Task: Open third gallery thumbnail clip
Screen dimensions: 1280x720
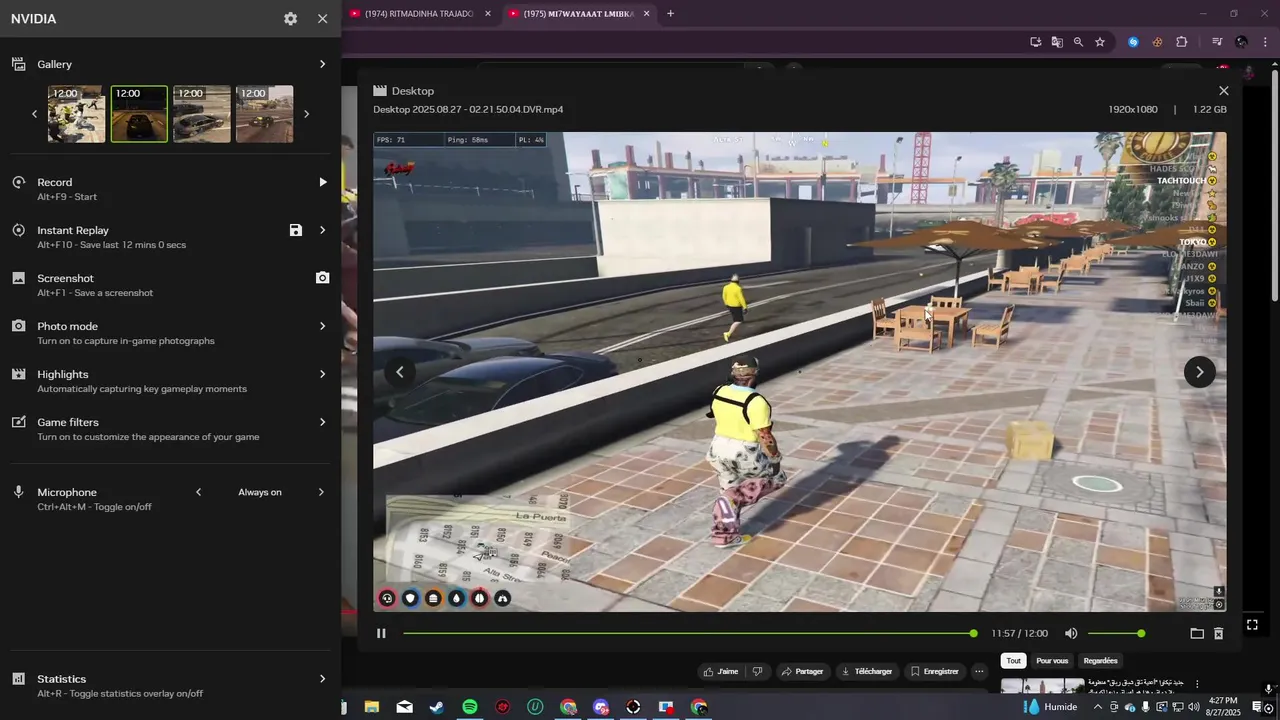Action: 202,114
